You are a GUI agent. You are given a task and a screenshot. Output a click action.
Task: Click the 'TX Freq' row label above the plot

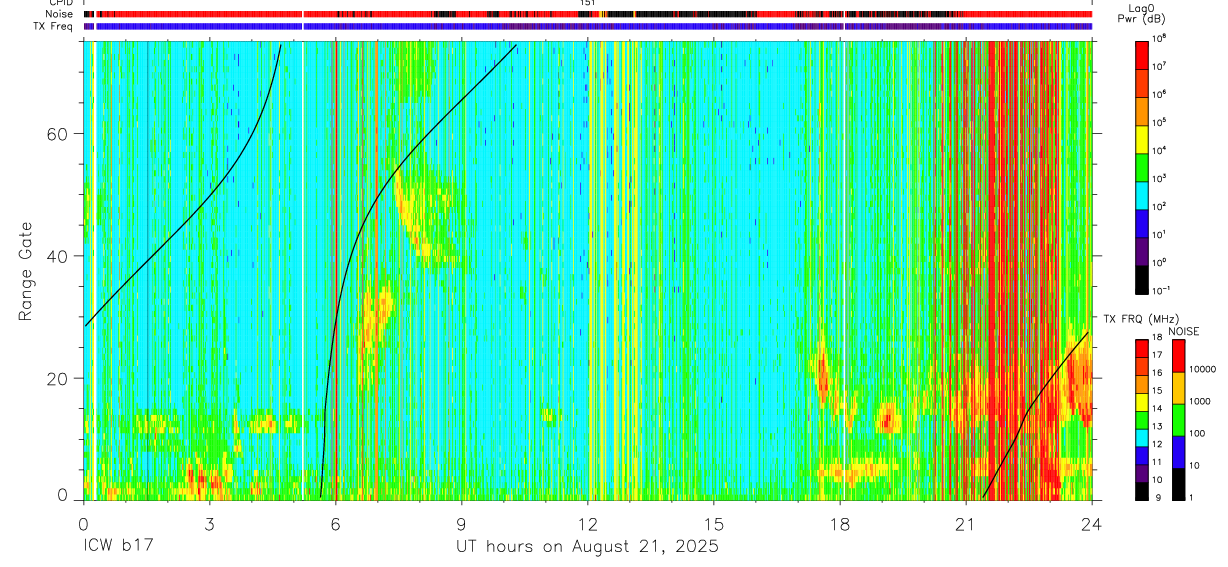(55, 26)
